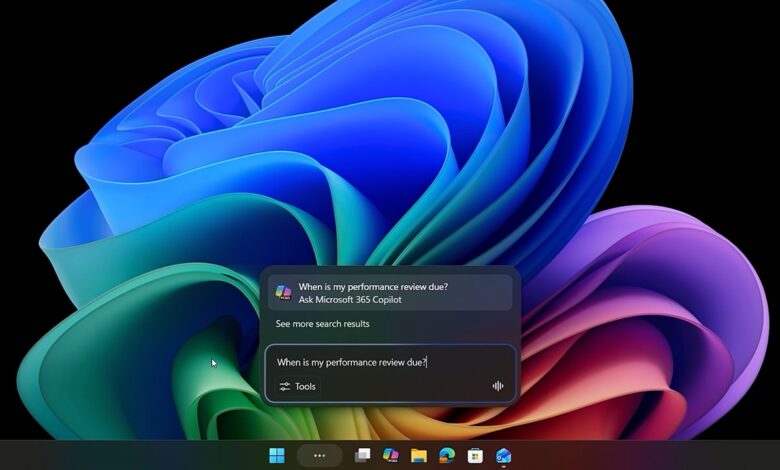The width and height of the screenshot is (780, 470).
Task: Select the Ask Microsoft 365 Copilot suggestion
Action: [x=390, y=293]
